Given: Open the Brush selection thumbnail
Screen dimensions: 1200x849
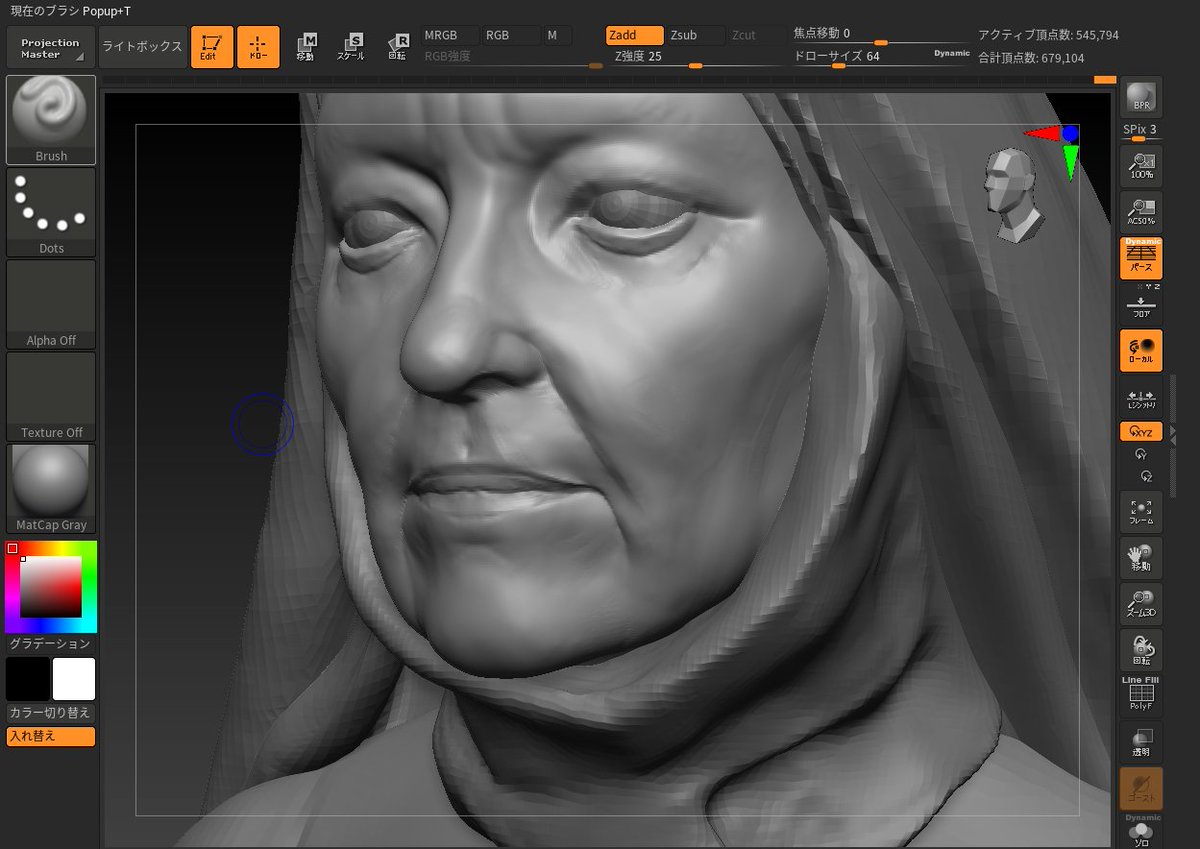Looking at the screenshot, I should click(51, 120).
